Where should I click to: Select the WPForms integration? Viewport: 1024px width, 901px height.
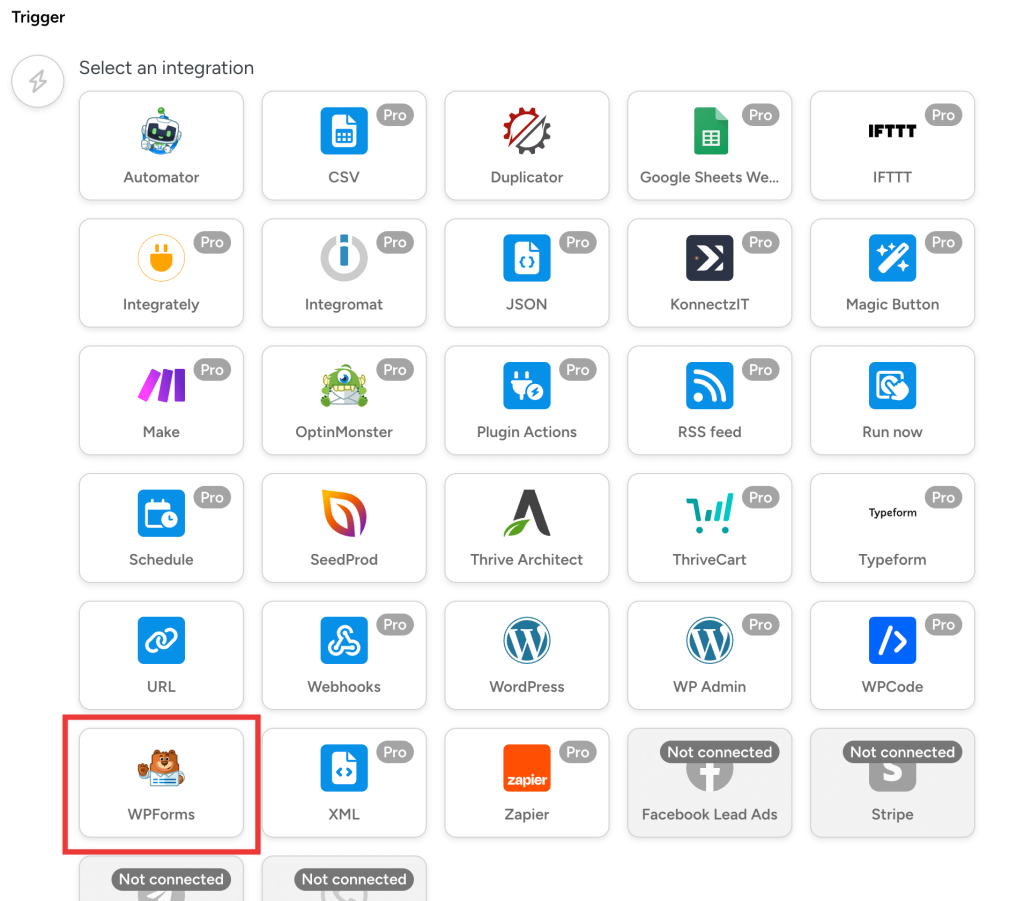pyautogui.click(x=161, y=783)
